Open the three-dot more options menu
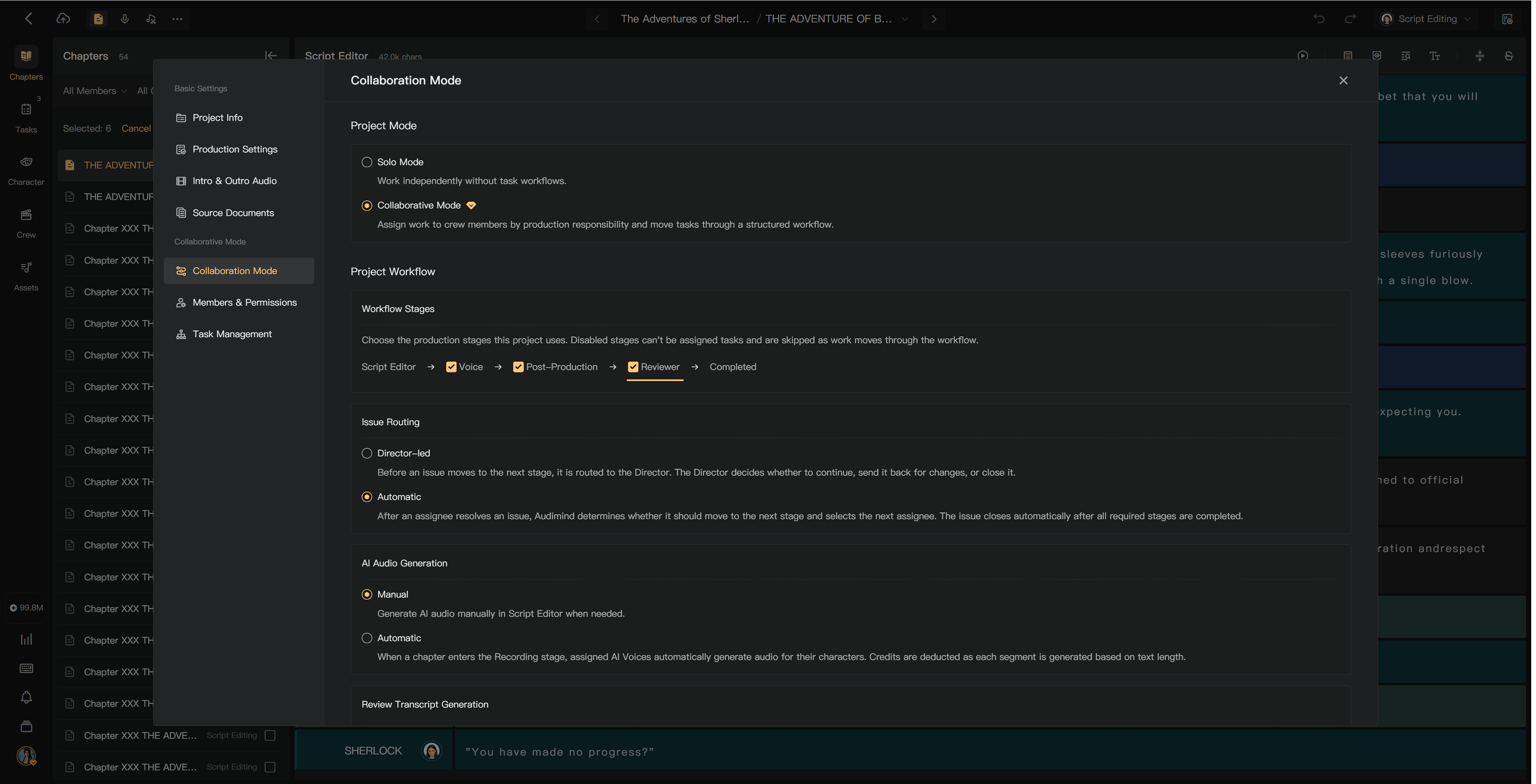1536x784 pixels. coord(177,19)
